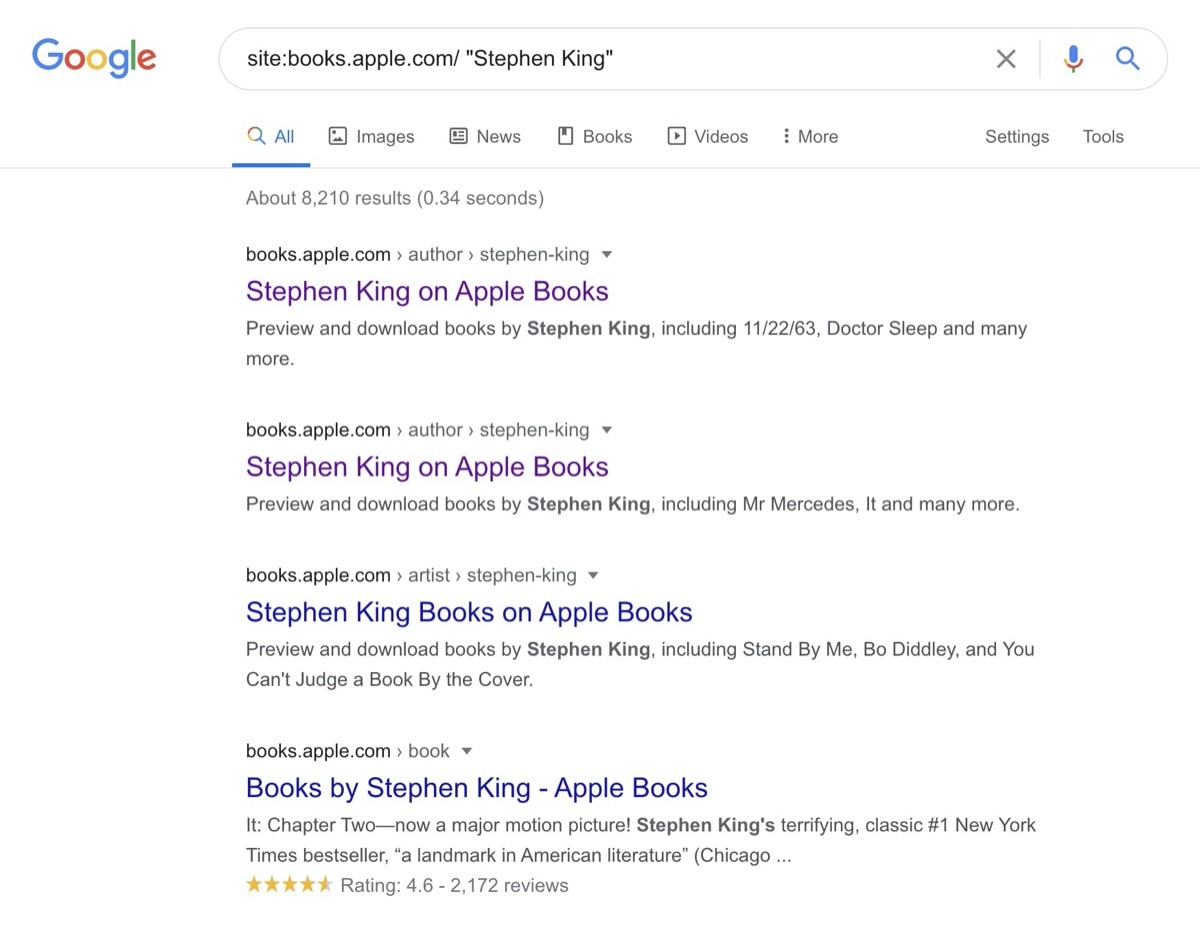1200x936 pixels.
Task: Open the first Stephen King on Apple Books link
Action: click(x=427, y=291)
